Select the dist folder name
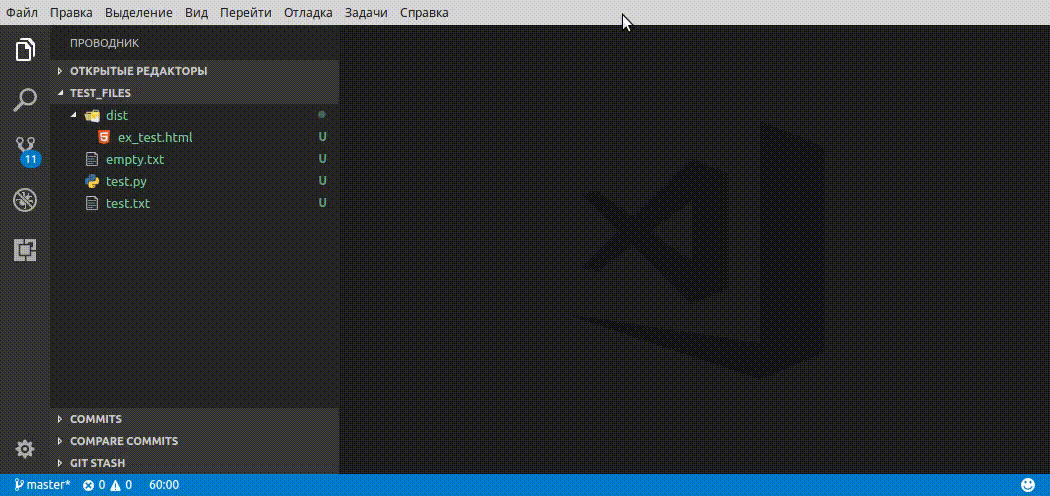Viewport: 1050px width, 496px height. (x=117, y=115)
